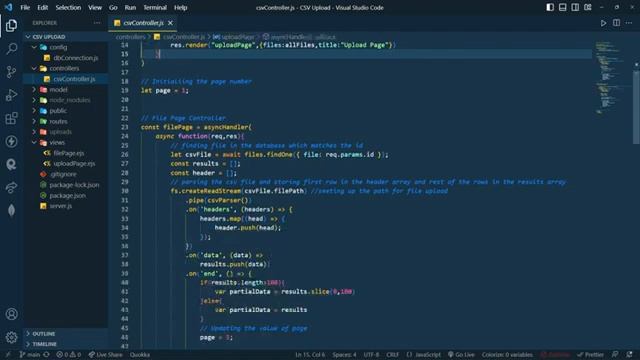Image resolution: width=640 pixels, height=360 pixels.
Task: Open the Live Share icon in the activity bar
Action: coord(11,187)
